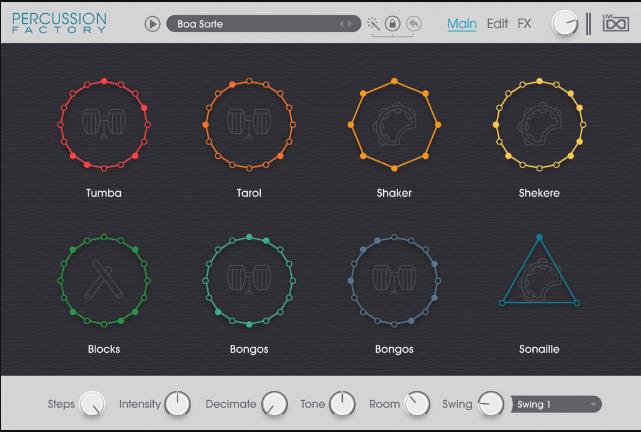The height and width of the screenshot is (432, 641).
Task: Open the Boa Sorte preset menu
Action: [x=250, y=23]
